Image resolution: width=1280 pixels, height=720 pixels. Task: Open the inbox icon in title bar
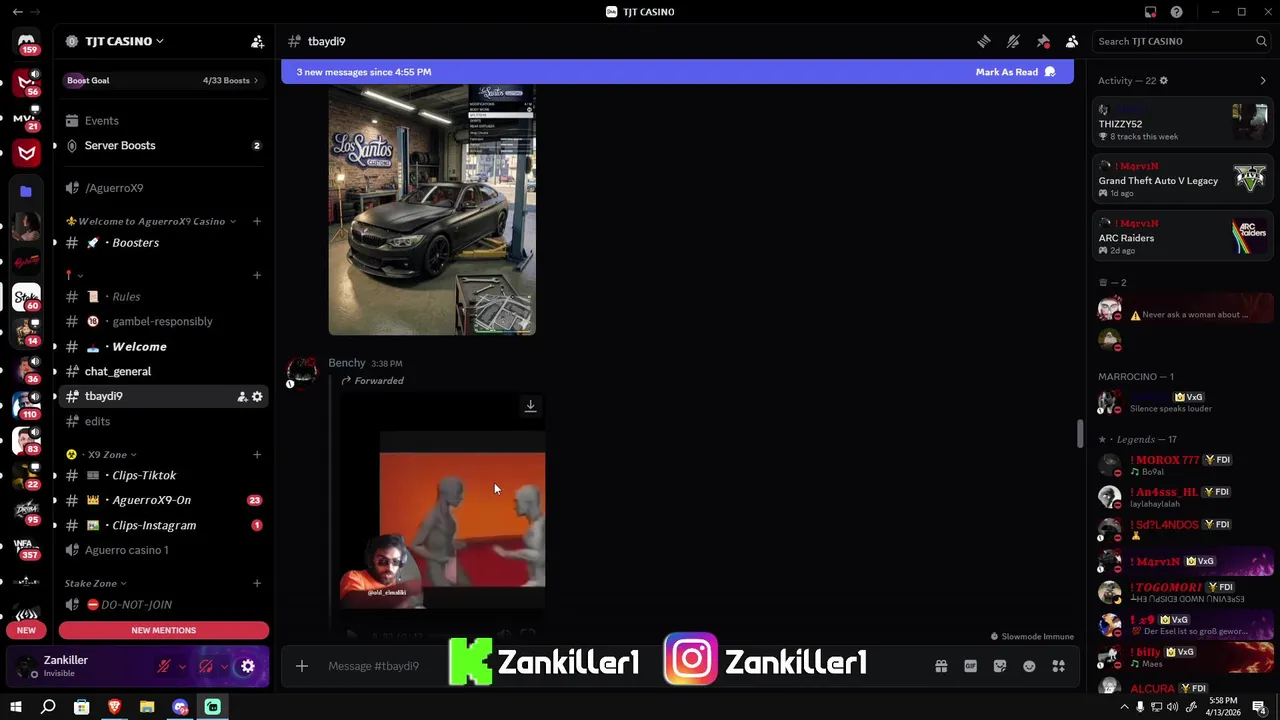(x=1150, y=12)
